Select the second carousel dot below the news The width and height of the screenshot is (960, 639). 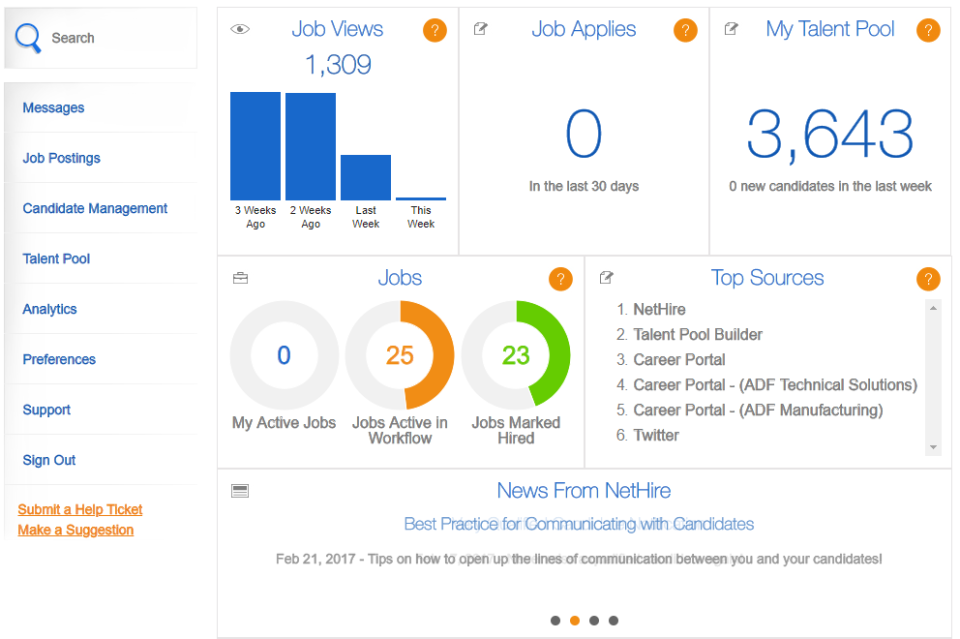[575, 620]
